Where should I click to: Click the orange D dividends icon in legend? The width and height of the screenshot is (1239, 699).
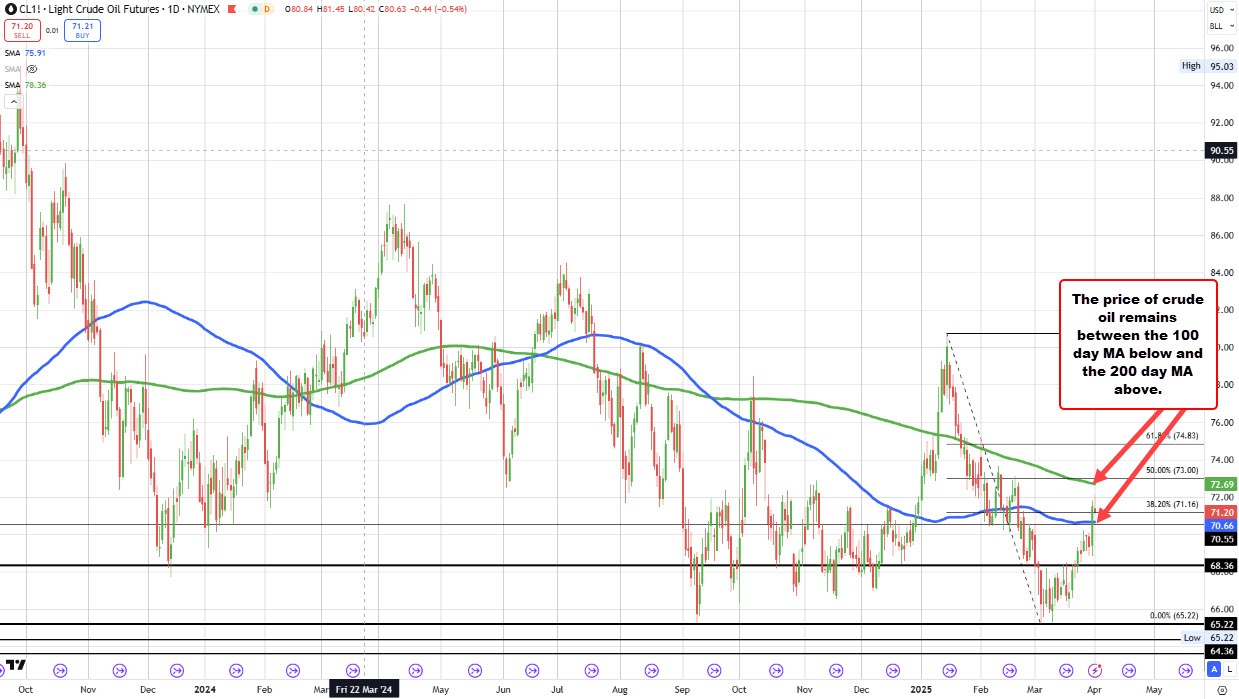(267, 10)
